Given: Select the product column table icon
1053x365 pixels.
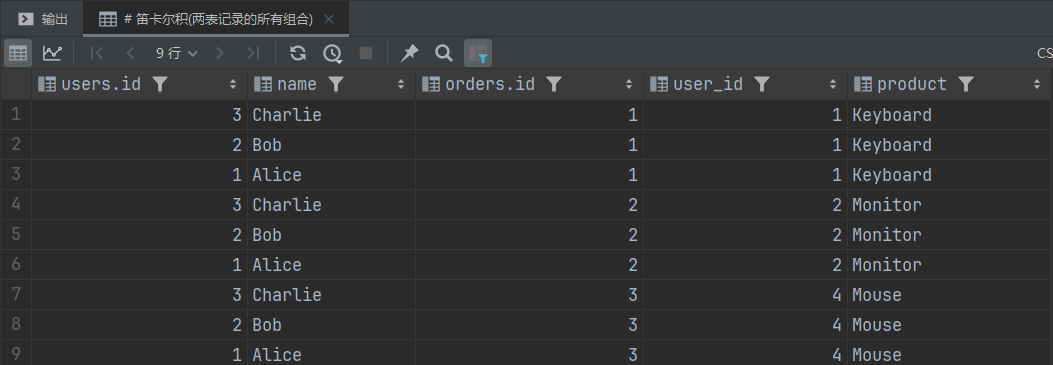Looking at the screenshot, I should [x=862, y=84].
